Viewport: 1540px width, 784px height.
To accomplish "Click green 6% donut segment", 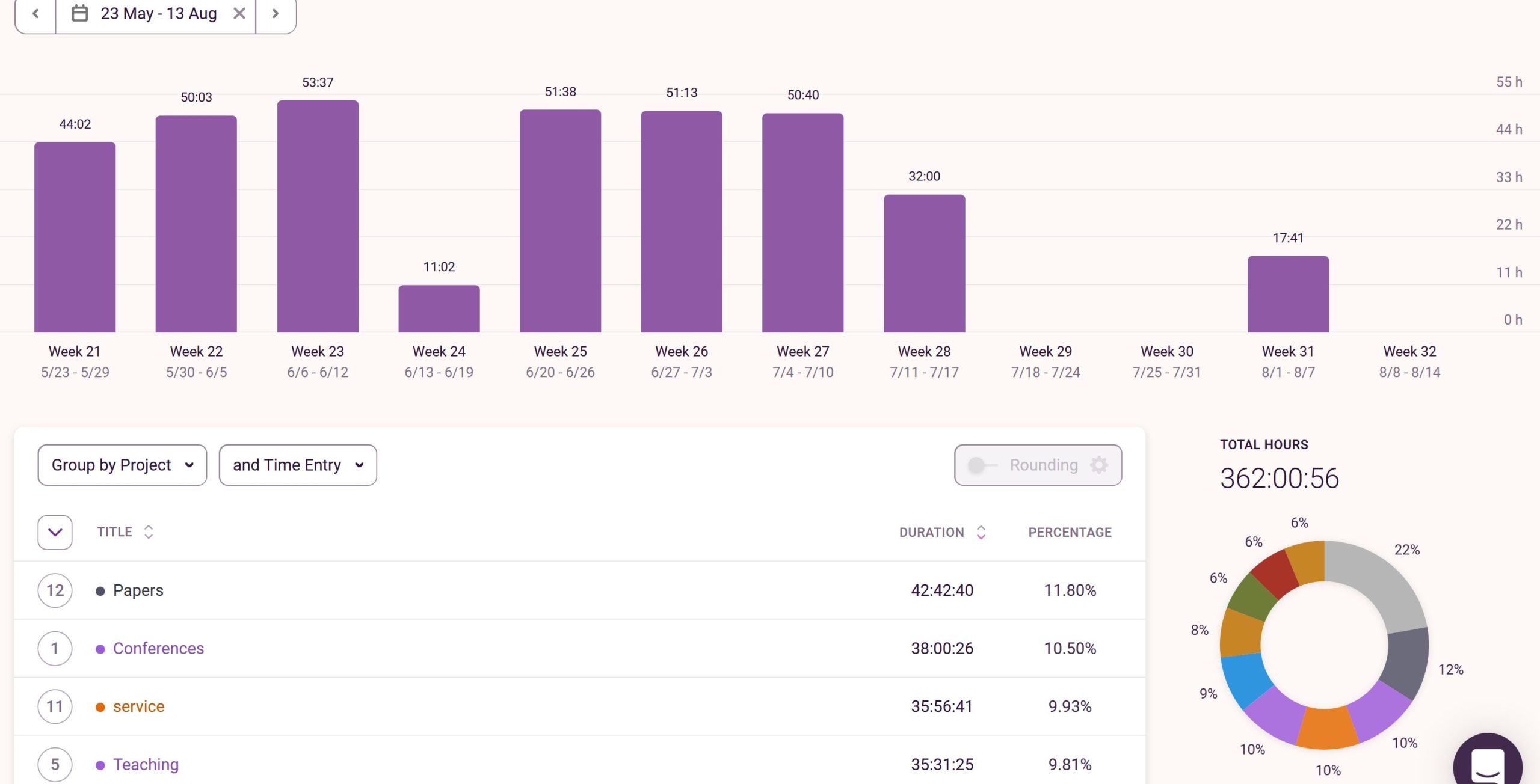I will 1252,598.
